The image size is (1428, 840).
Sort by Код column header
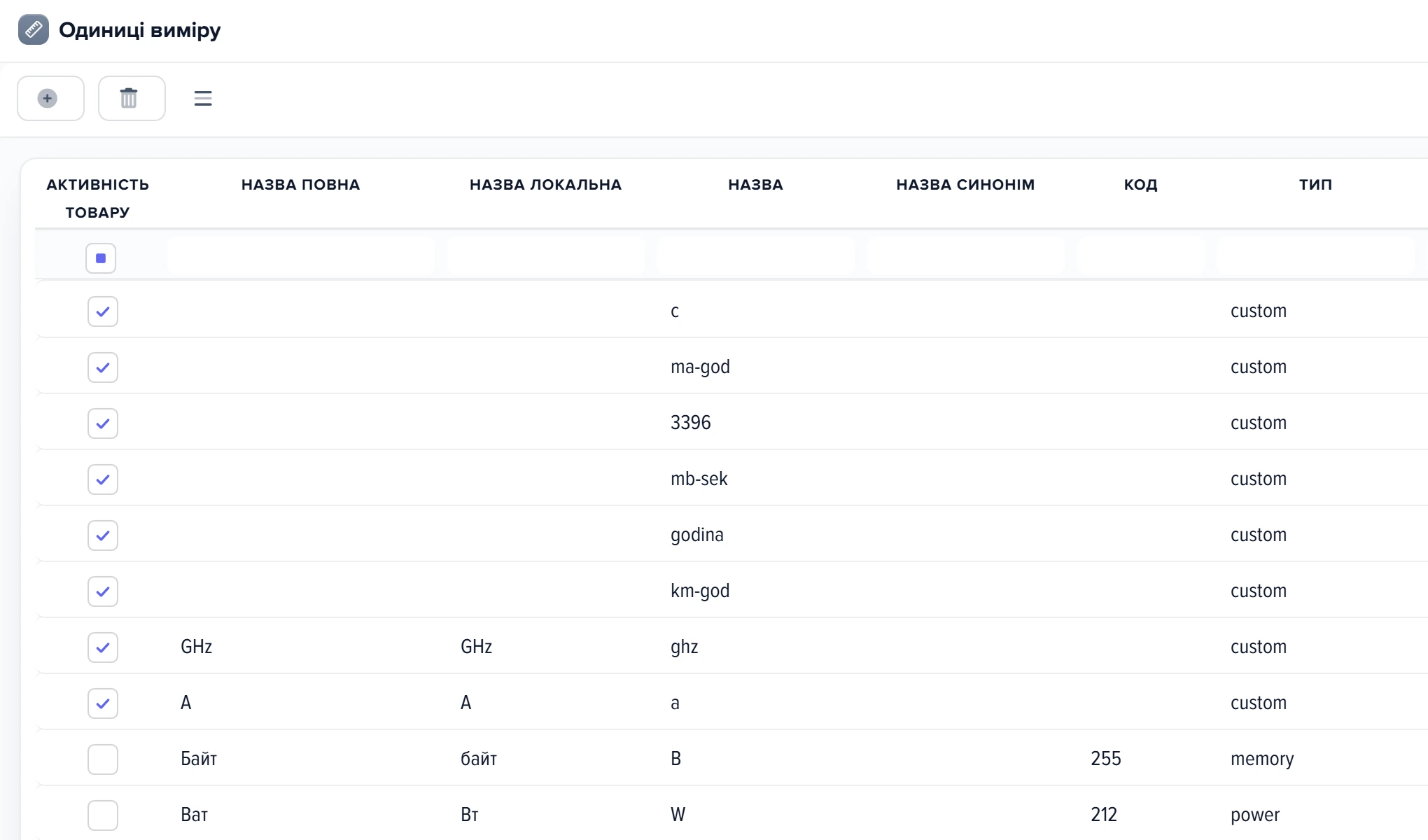[1141, 185]
